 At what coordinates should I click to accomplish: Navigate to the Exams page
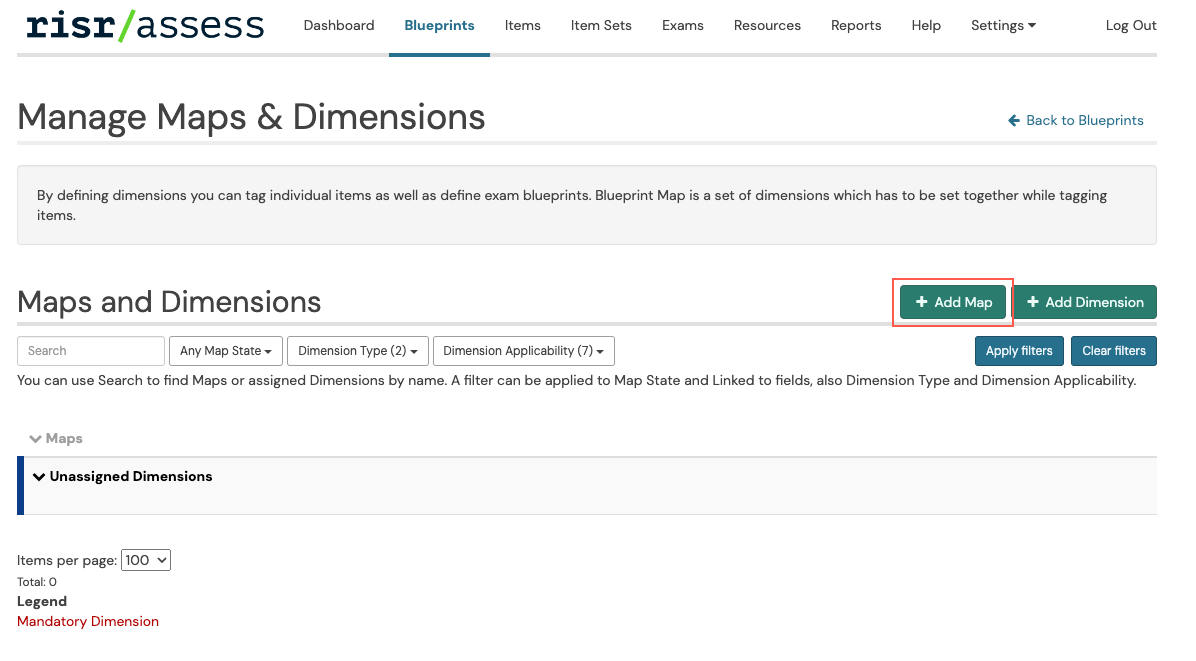(x=682, y=26)
